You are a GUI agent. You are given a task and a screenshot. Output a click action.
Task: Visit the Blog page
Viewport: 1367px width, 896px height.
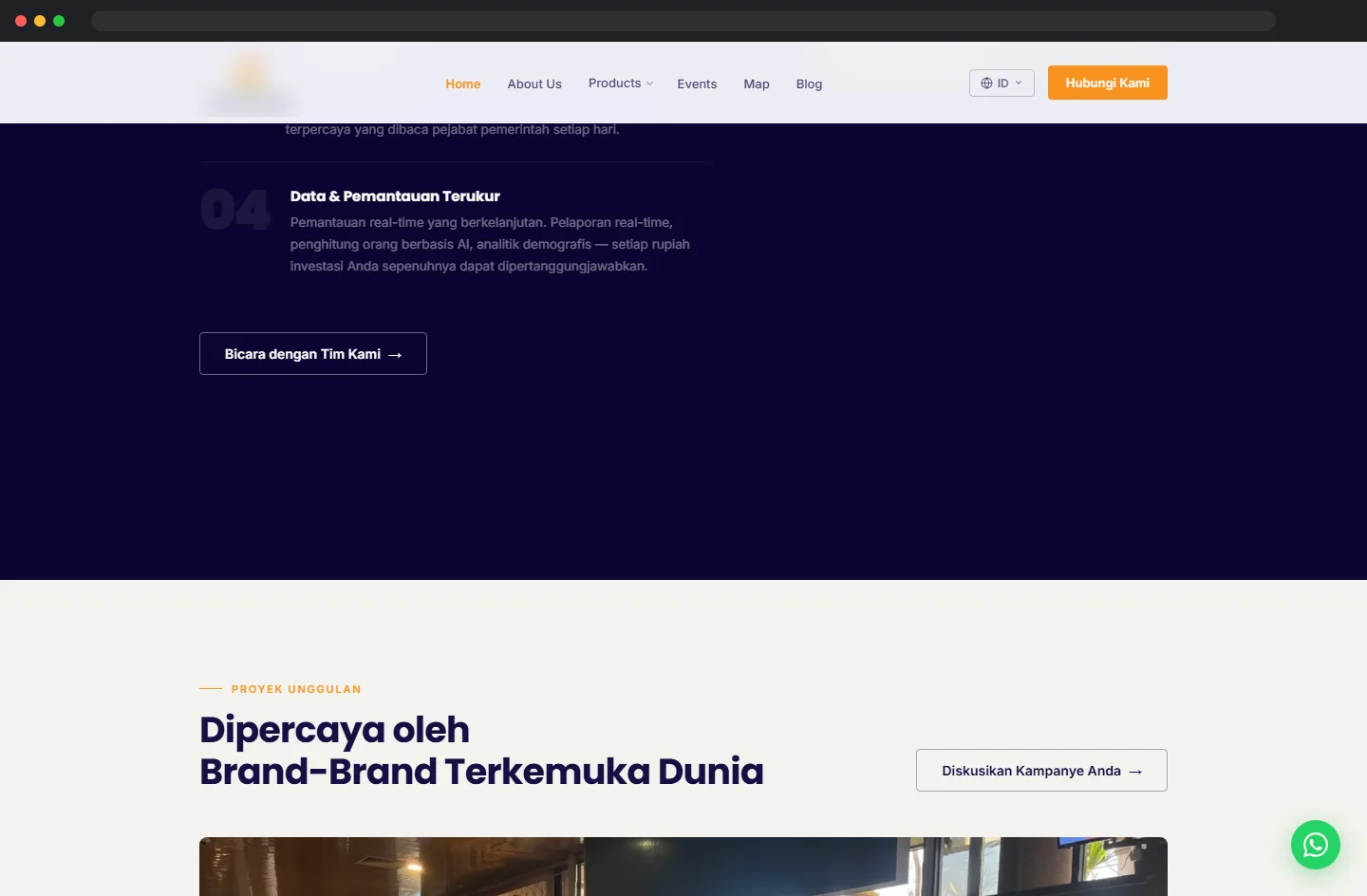pyautogui.click(x=809, y=84)
